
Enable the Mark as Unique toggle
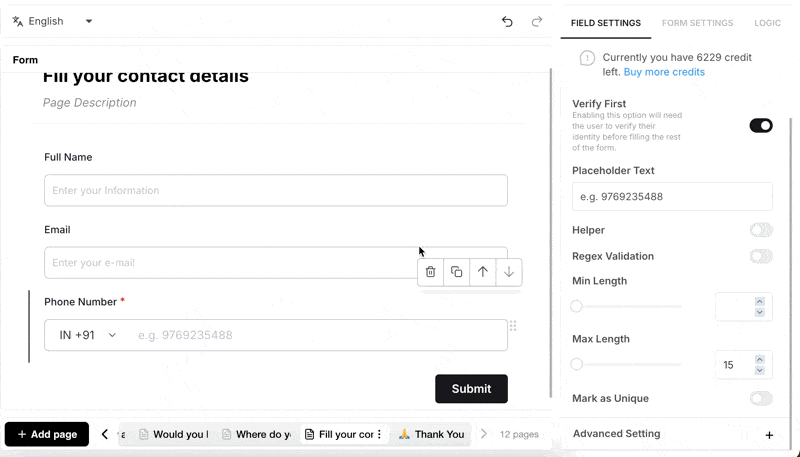point(761,398)
